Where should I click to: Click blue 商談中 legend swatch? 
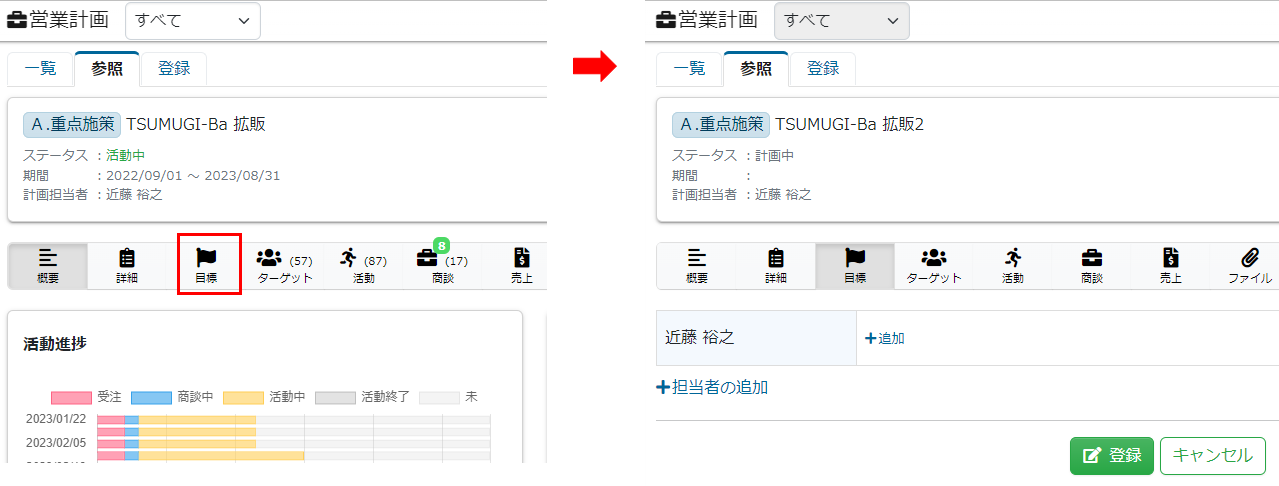click(151, 397)
